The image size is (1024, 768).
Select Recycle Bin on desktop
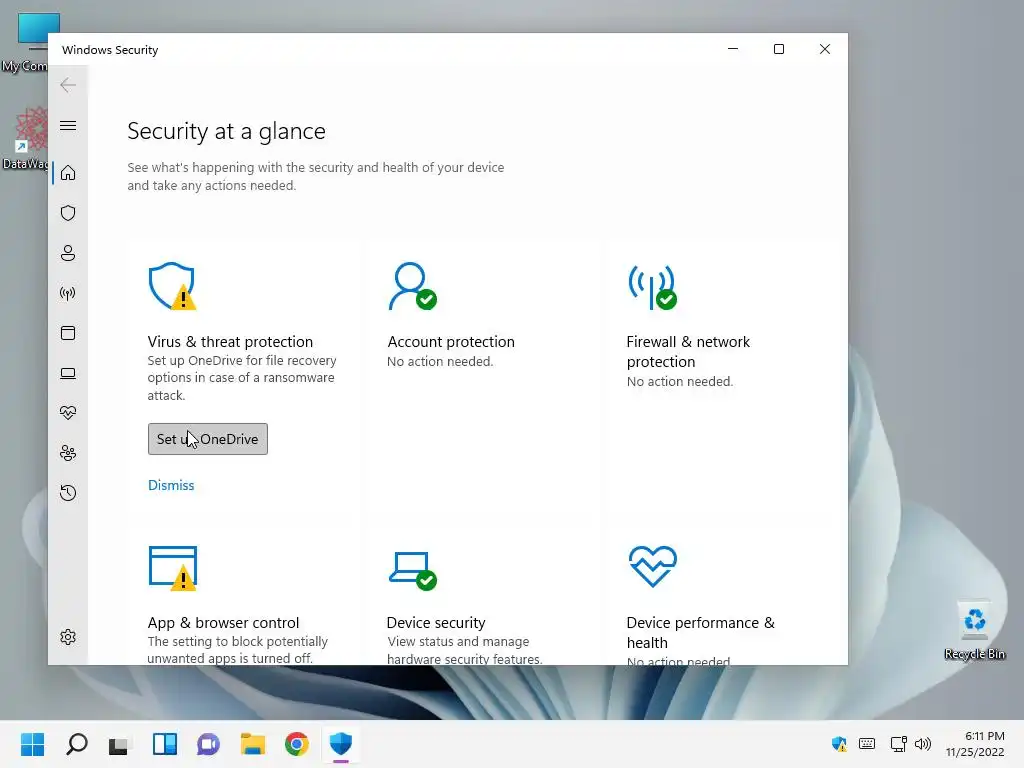974,630
